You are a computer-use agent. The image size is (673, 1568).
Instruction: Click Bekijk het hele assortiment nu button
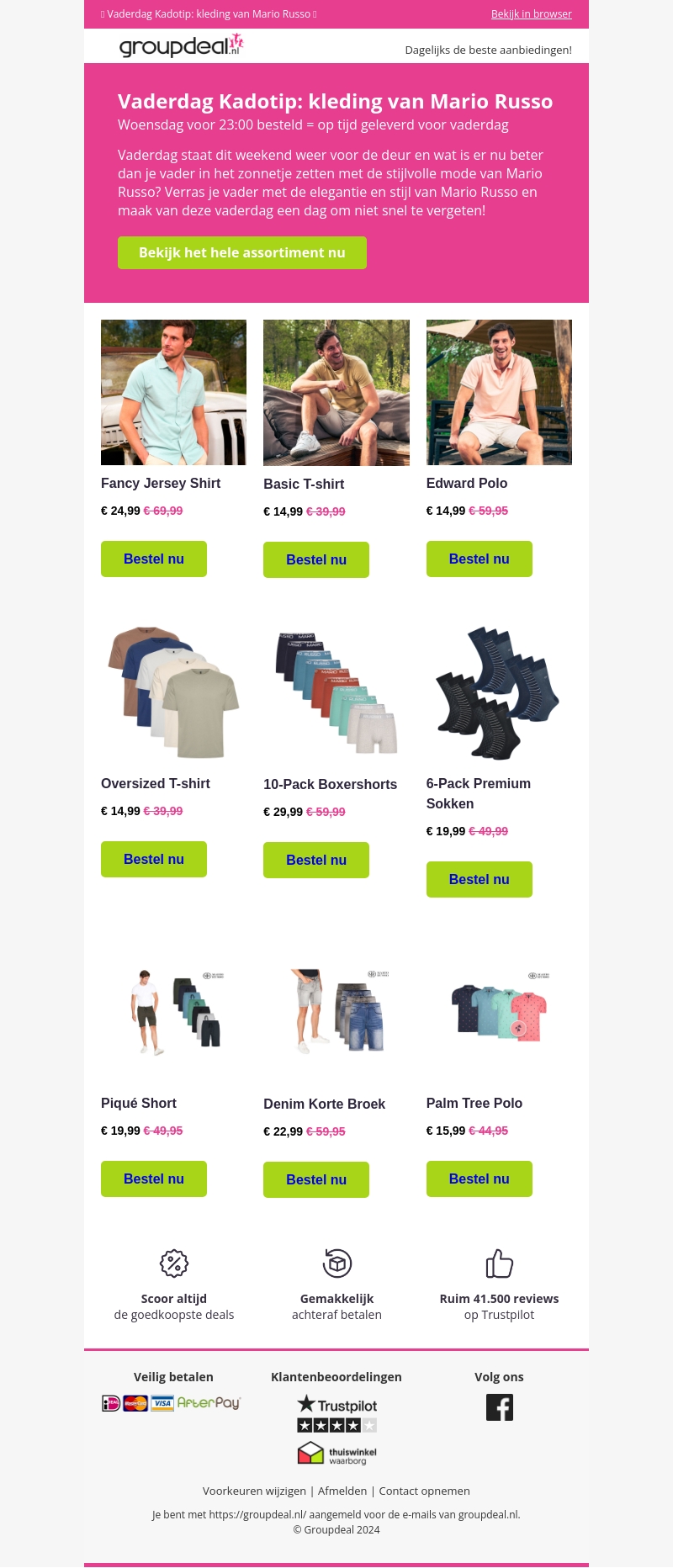click(242, 252)
